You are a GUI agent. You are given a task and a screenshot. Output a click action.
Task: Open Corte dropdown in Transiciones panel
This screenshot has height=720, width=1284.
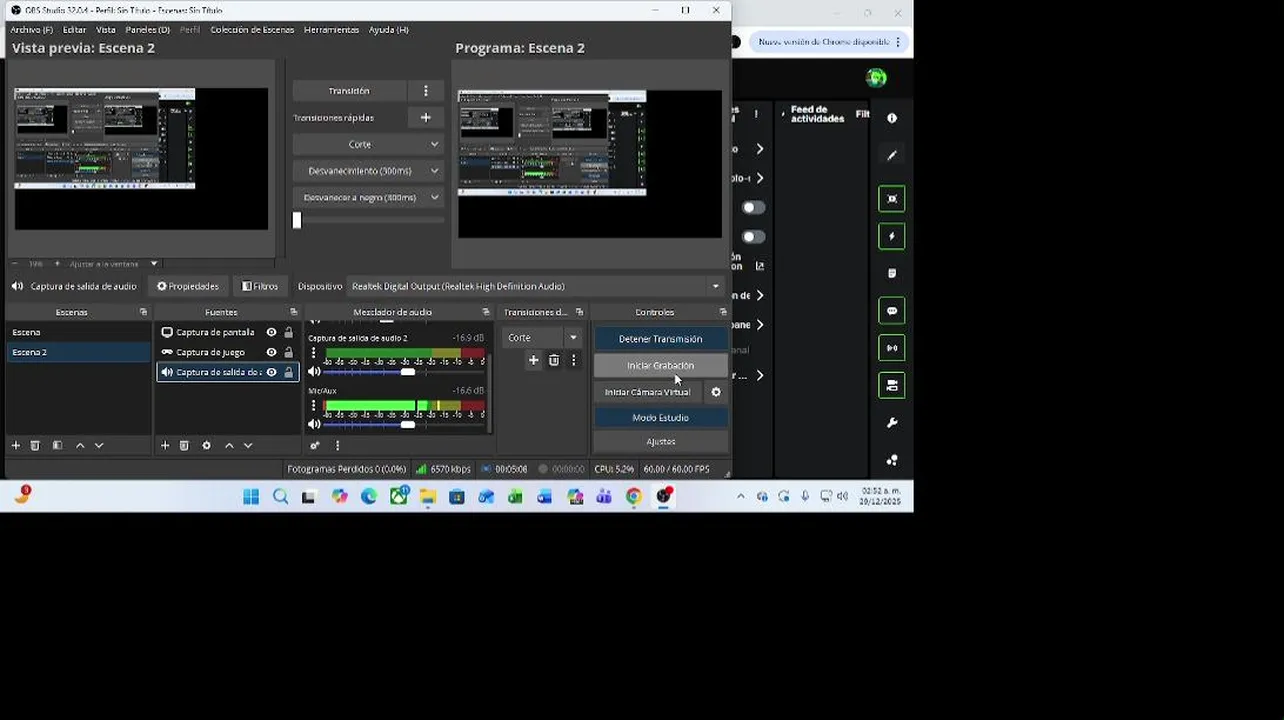pos(541,337)
